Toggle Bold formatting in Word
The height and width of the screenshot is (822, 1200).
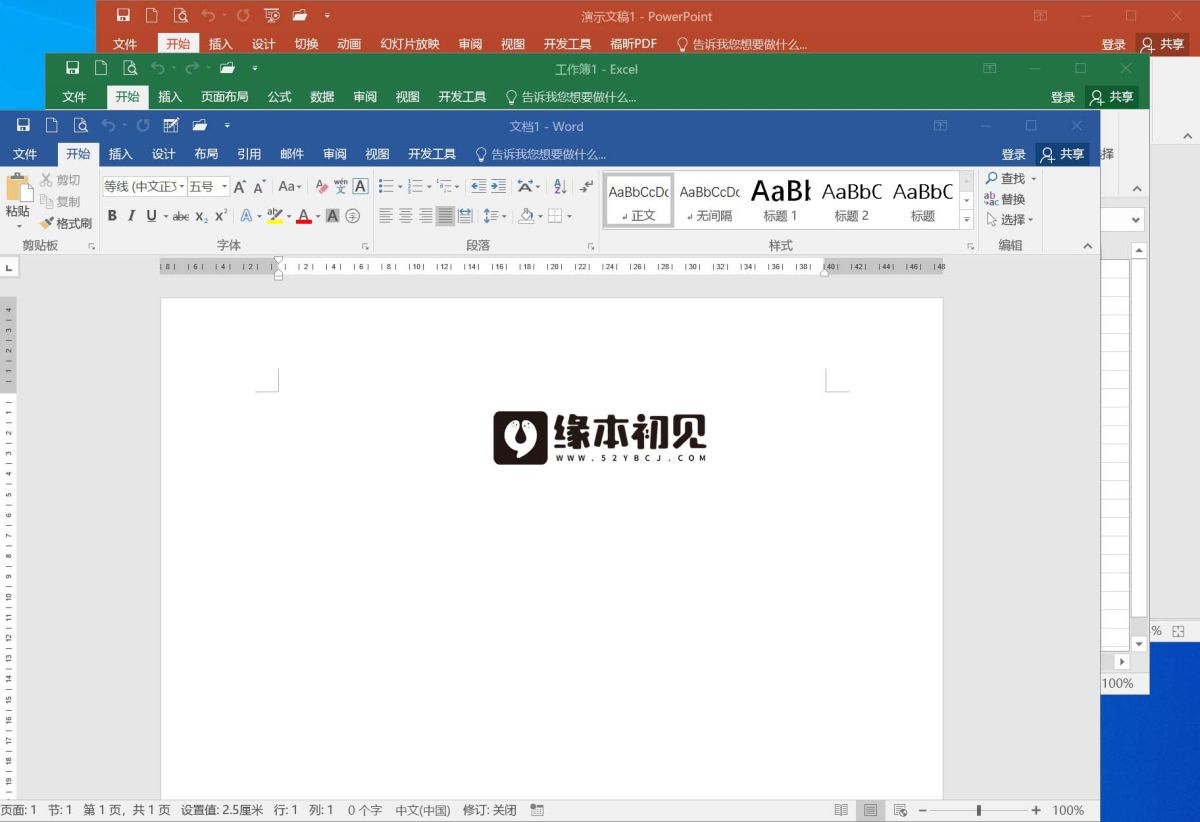pyautogui.click(x=112, y=216)
